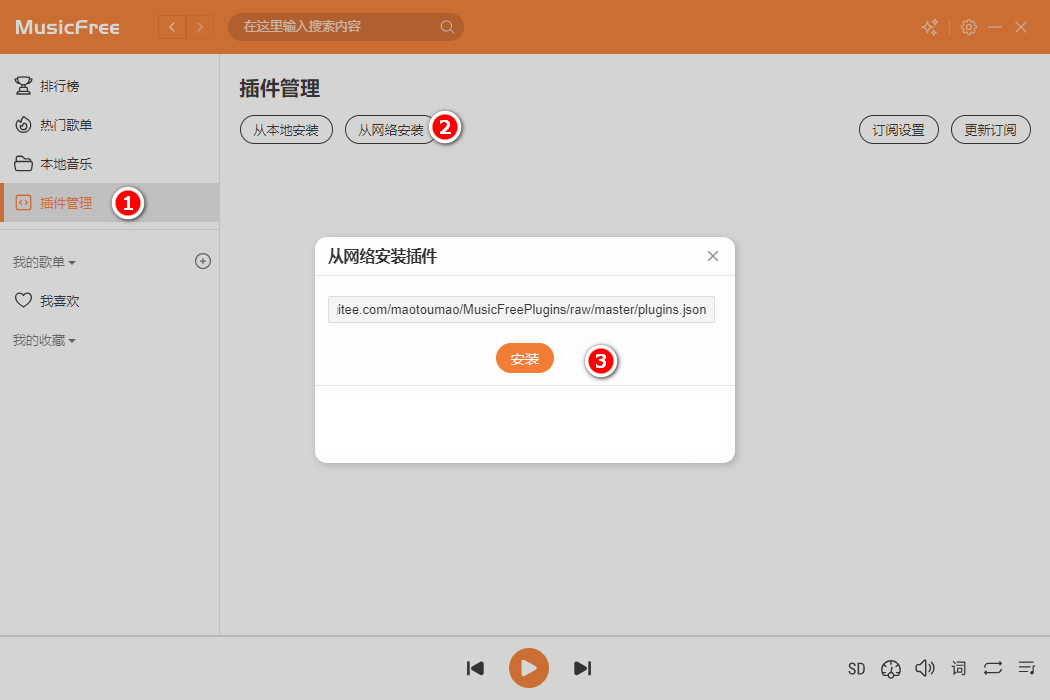Open the playlist queue icon
Image resolution: width=1050 pixels, height=700 pixels.
point(1026,668)
